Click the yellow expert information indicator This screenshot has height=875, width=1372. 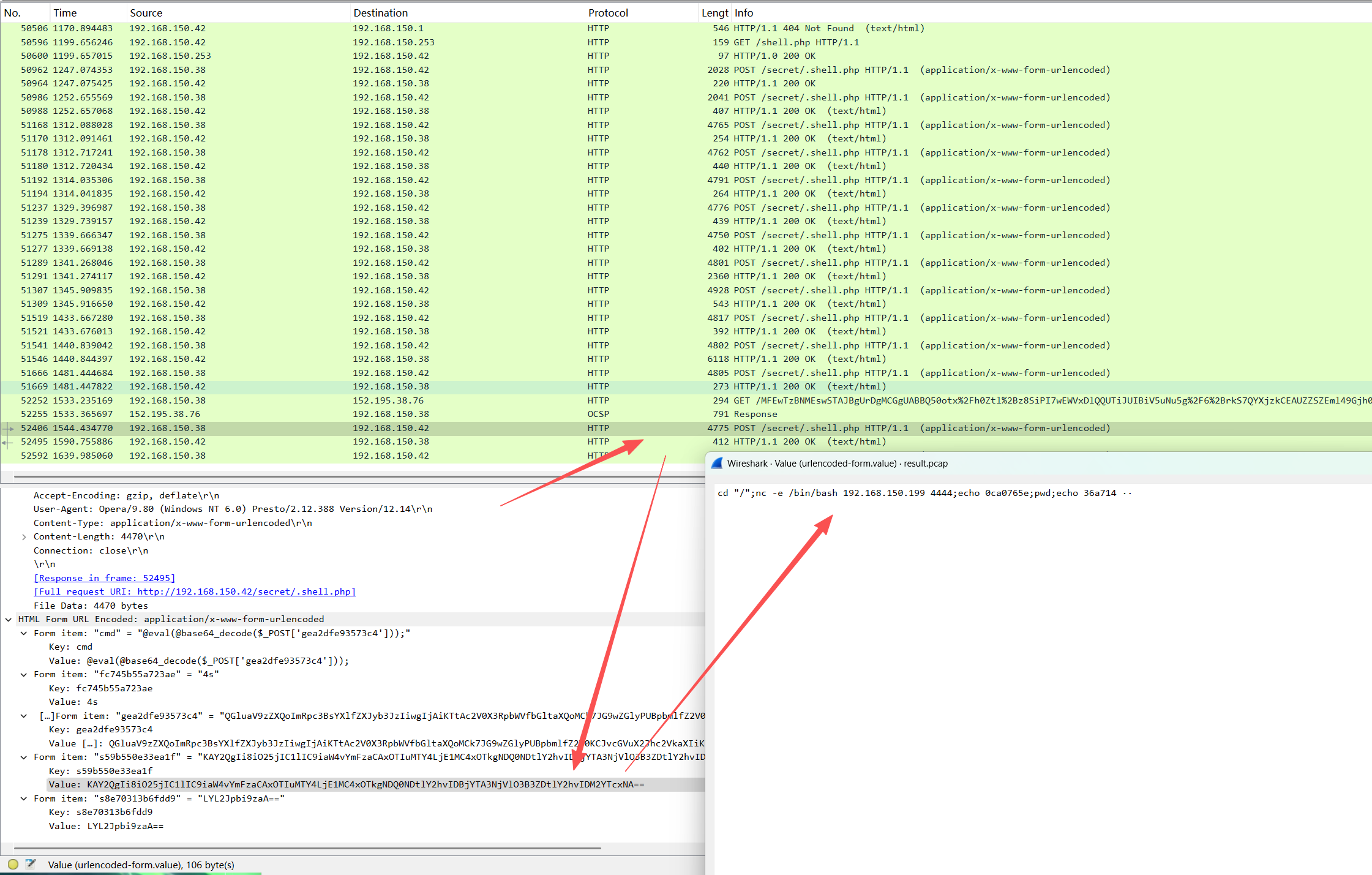tap(13, 865)
